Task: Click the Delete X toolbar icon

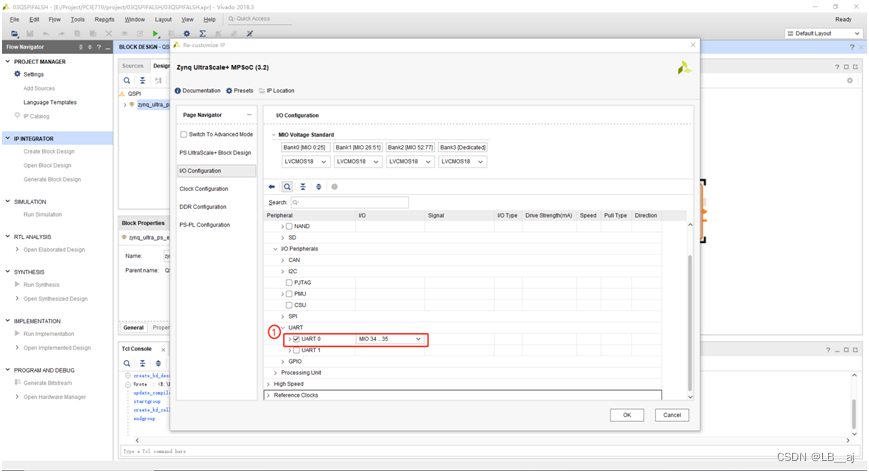Action: pyautogui.click(x=109, y=34)
